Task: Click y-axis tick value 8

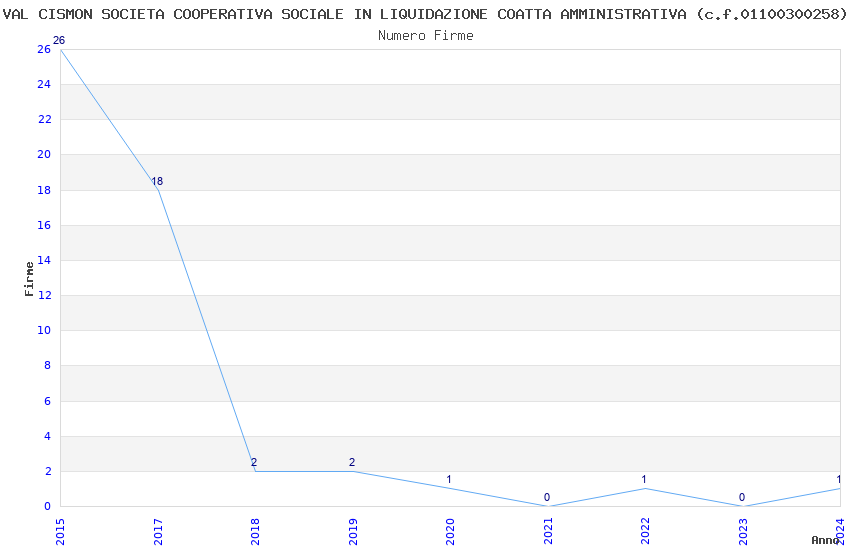Action: pos(47,366)
